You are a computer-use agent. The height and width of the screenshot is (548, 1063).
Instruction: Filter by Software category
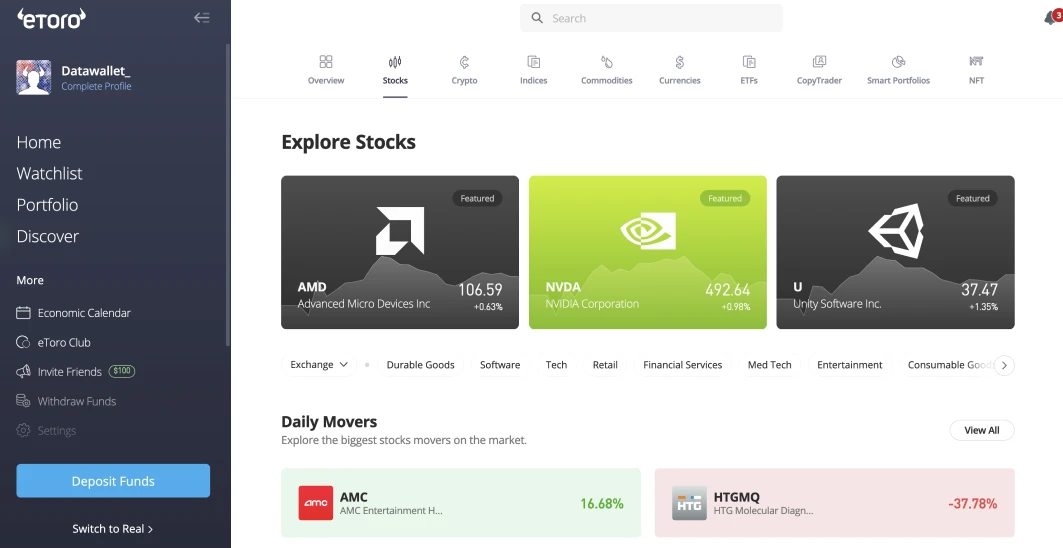tap(500, 365)
